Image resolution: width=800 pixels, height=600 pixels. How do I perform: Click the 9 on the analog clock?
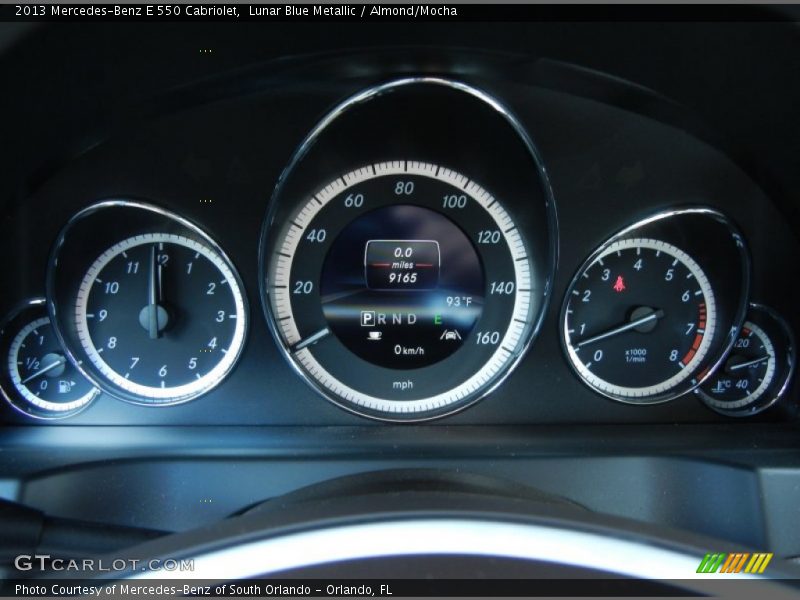coord(103,316)
